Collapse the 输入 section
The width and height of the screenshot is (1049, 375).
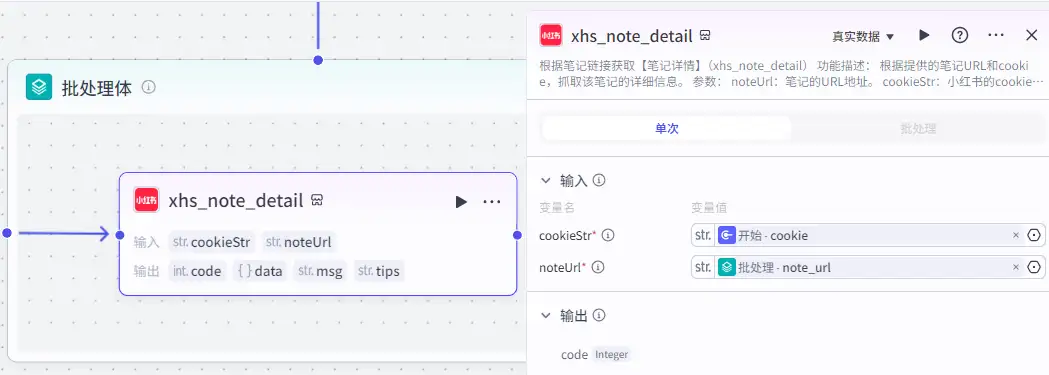546,180
